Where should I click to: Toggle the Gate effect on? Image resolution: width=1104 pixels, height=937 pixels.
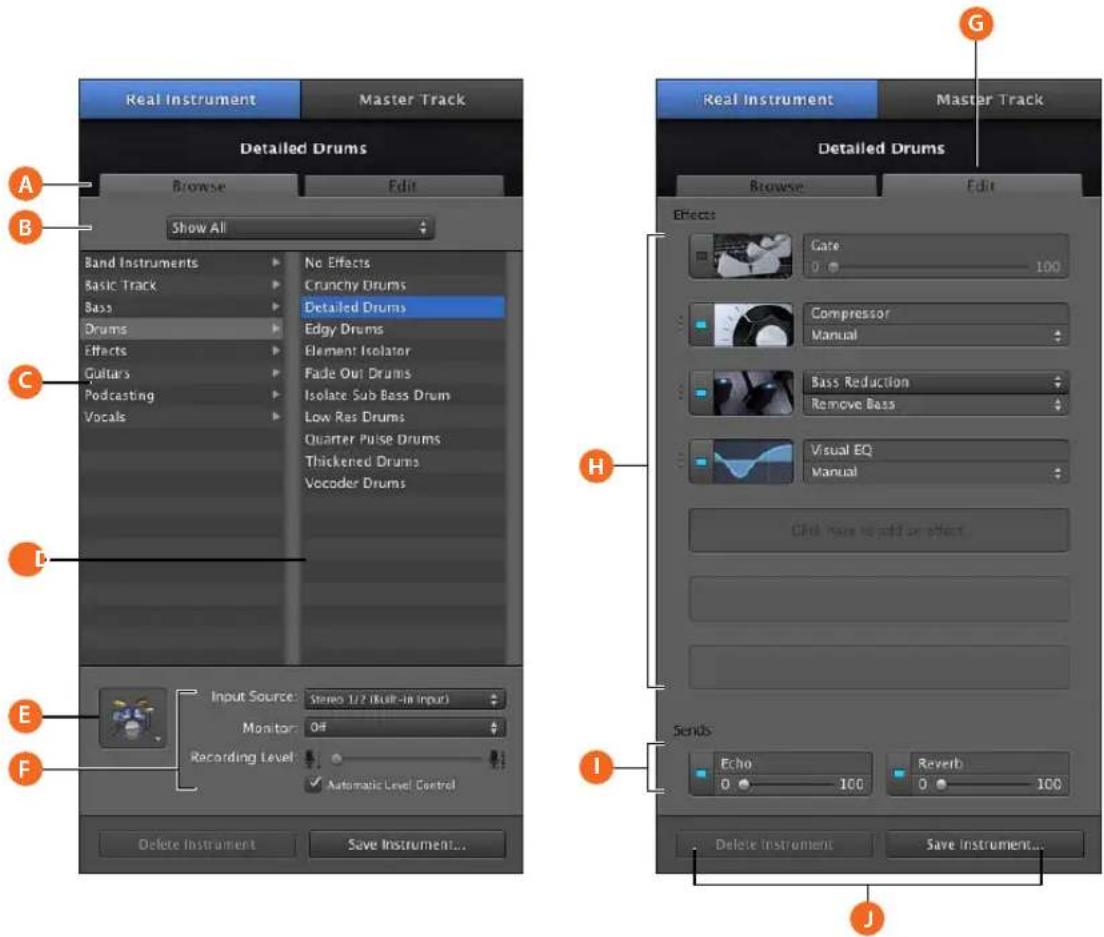tap(701, 256)
